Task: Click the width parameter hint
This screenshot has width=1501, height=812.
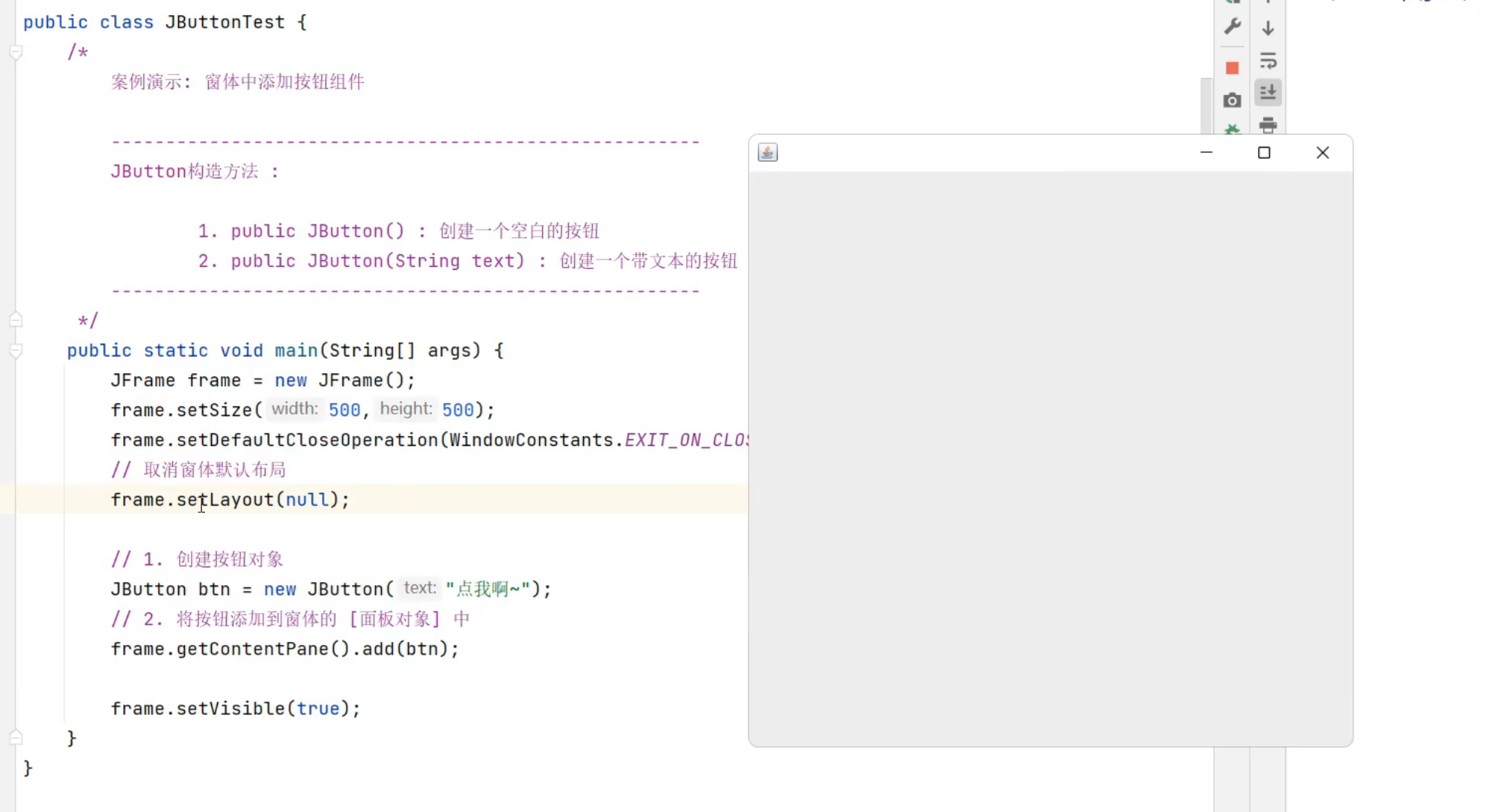Action: [x=295, y=409]
